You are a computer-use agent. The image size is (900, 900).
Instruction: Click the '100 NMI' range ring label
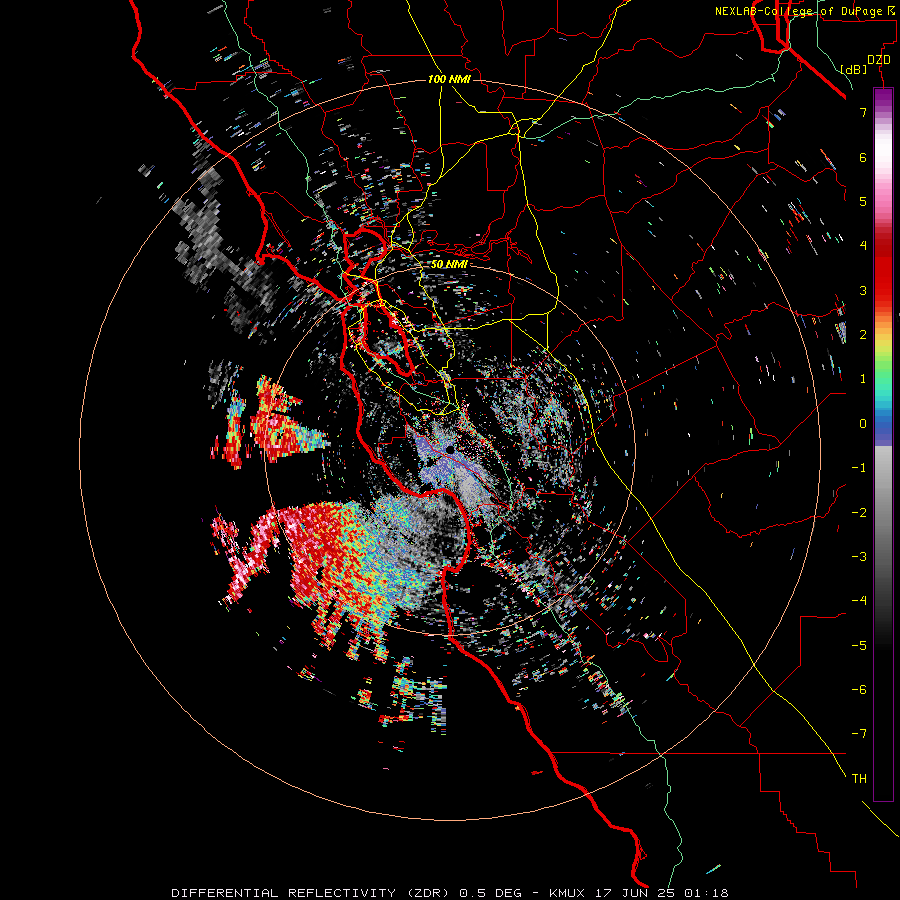449,79
